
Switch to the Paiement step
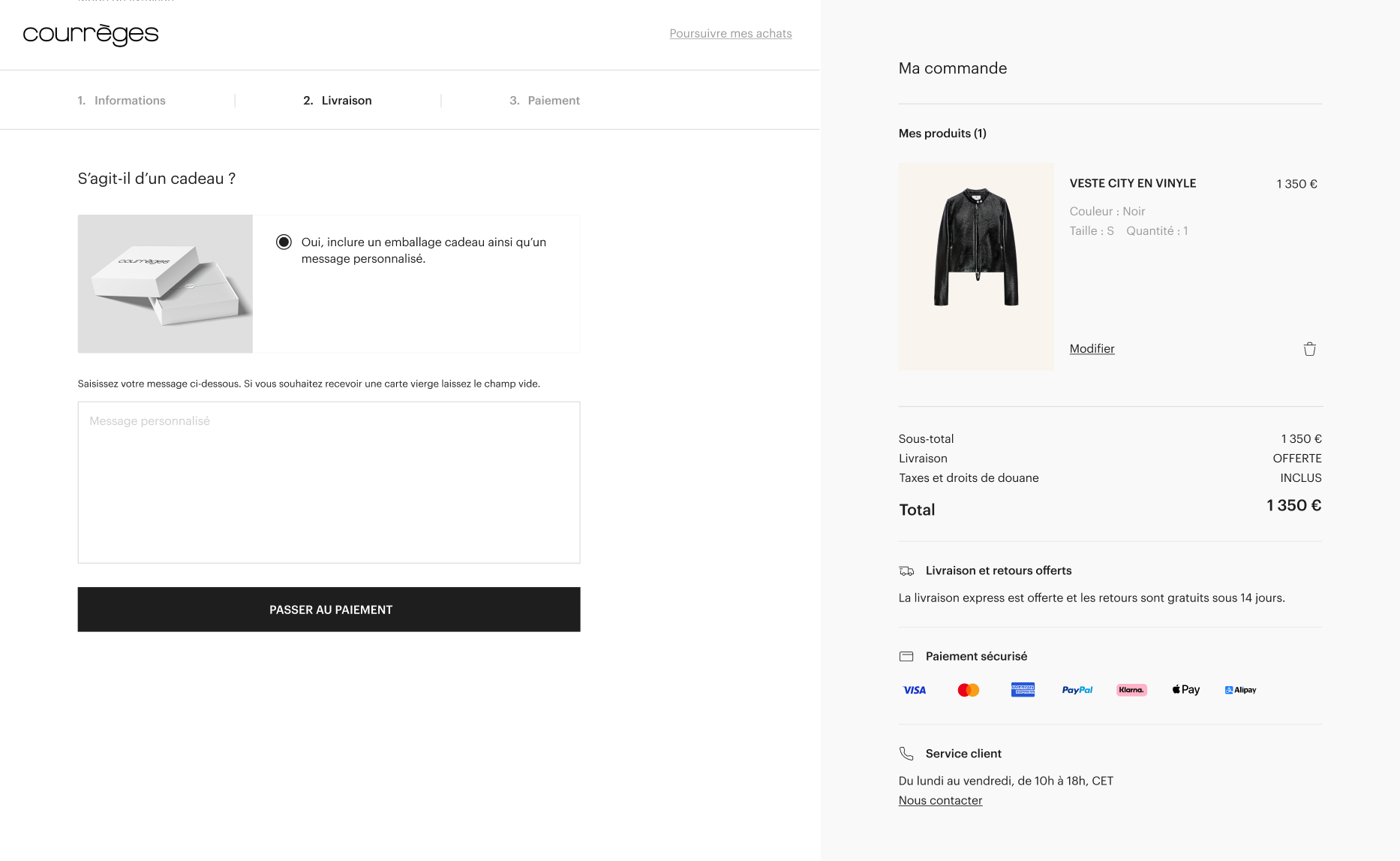point(545,100)
